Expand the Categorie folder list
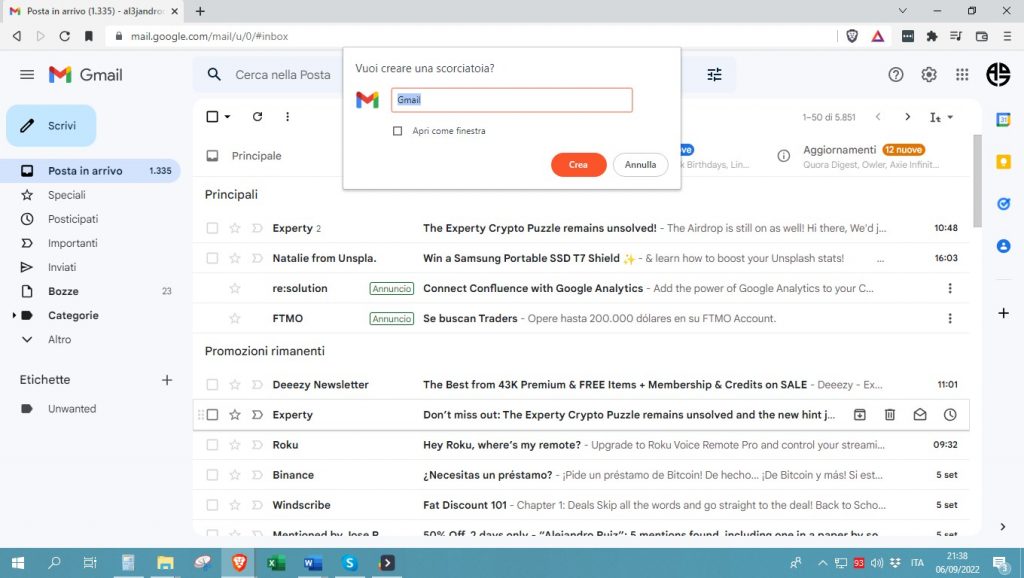 point(14,316)
